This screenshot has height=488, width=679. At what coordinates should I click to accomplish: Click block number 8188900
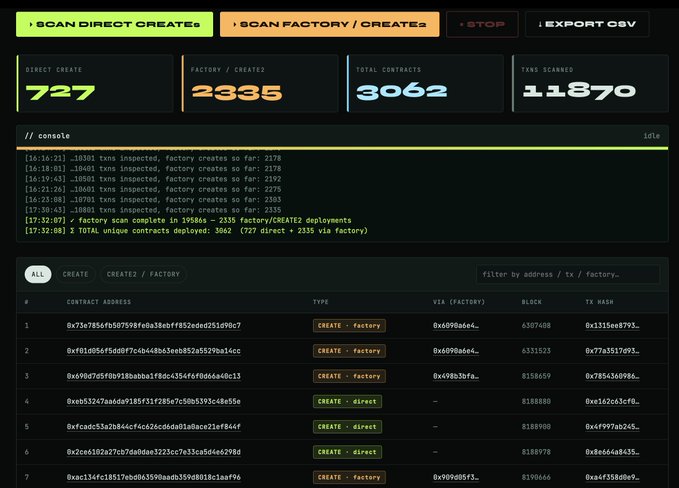536,427
